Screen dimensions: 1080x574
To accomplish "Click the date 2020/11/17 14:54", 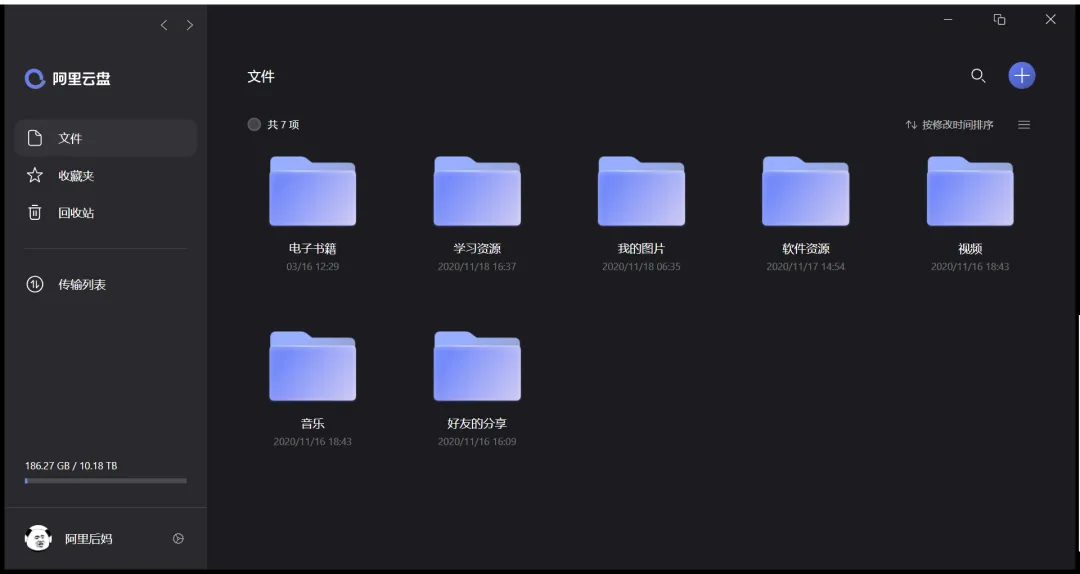I will click(x=805, y=267).
